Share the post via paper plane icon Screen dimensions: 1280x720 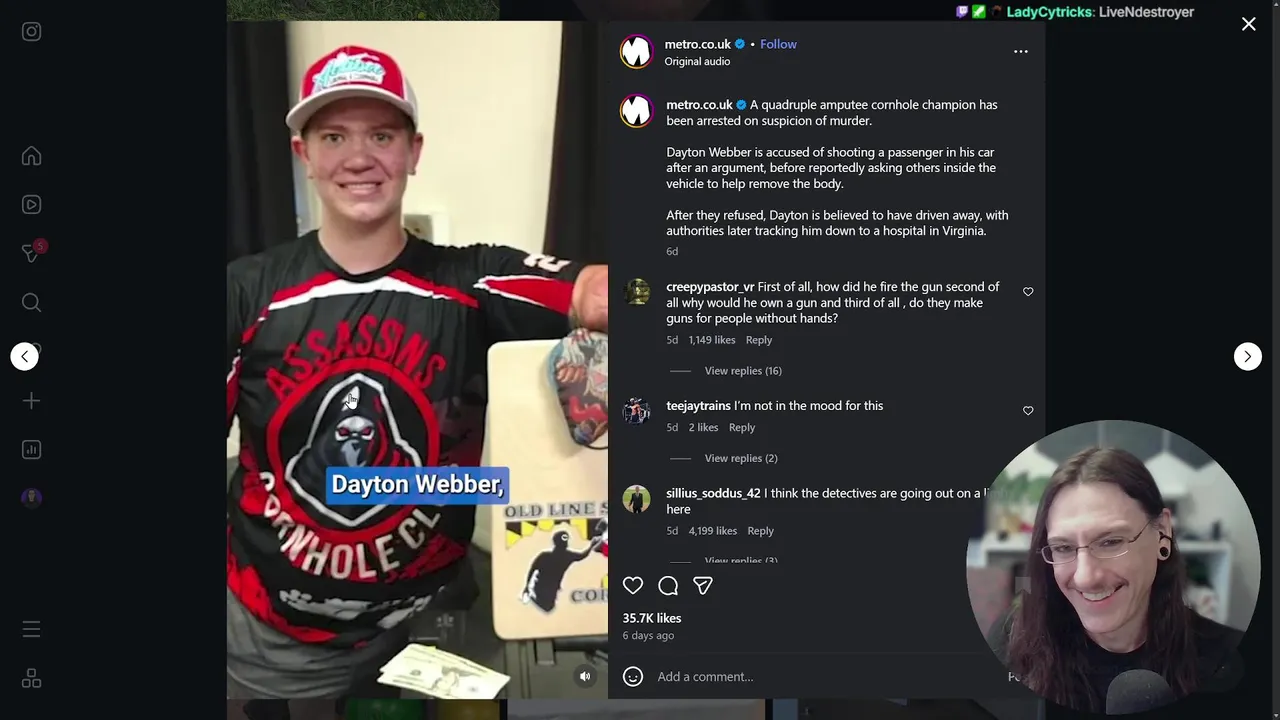pyautogui.click(x=703, y=586)
